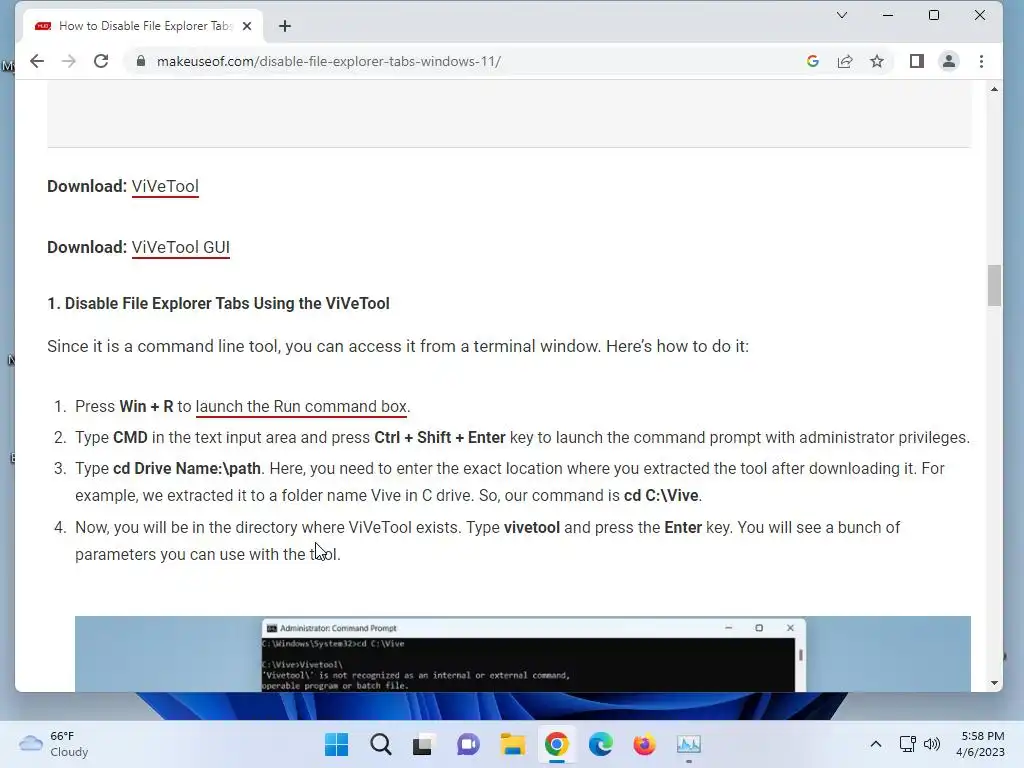Image resolution: width=1024 pixels, height=768 pixels.
Task: Open taskbar Search
Action: pyautogui.click(x=381, y=744)
